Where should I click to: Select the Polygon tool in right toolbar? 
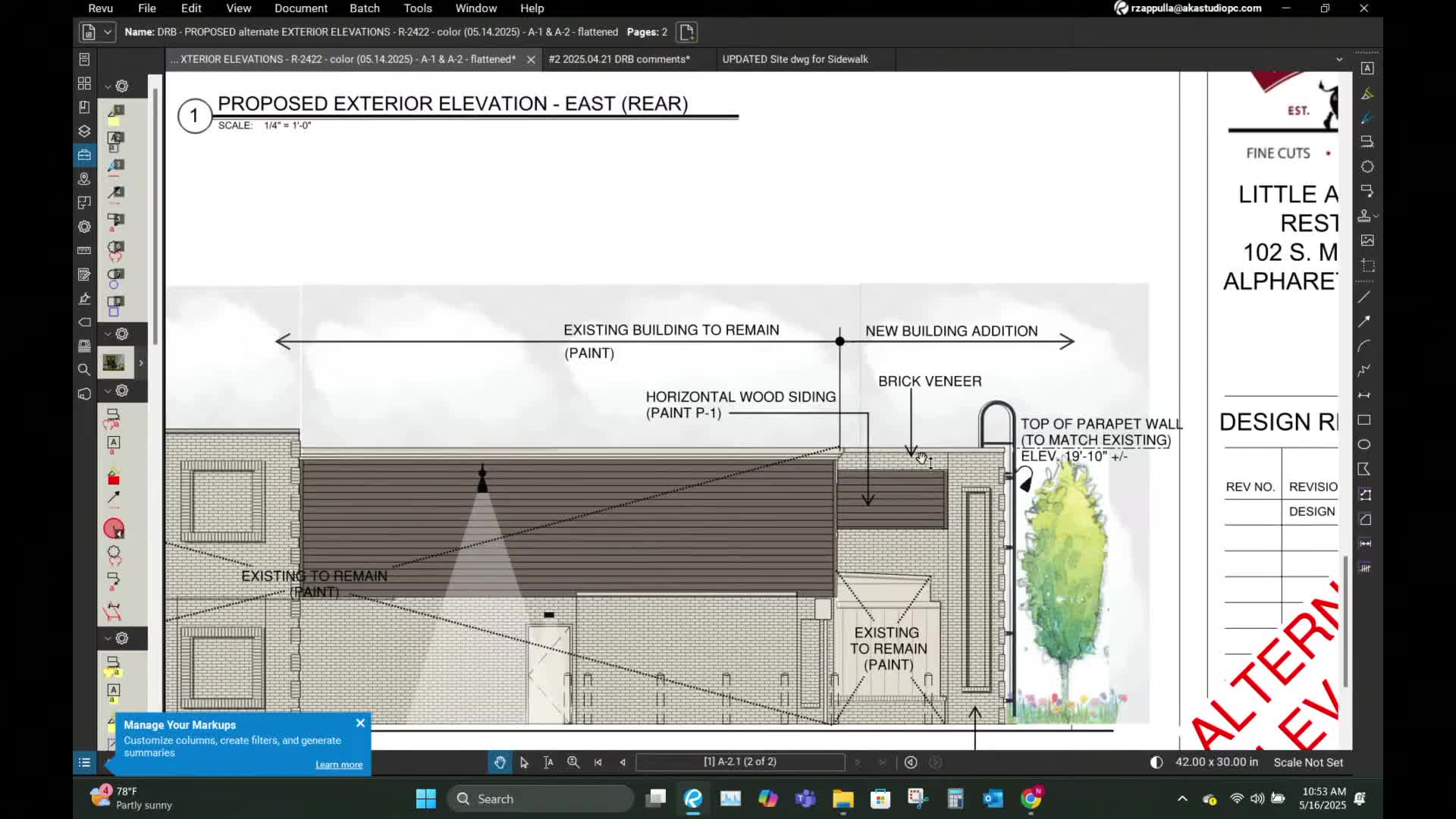(1364, 469)
